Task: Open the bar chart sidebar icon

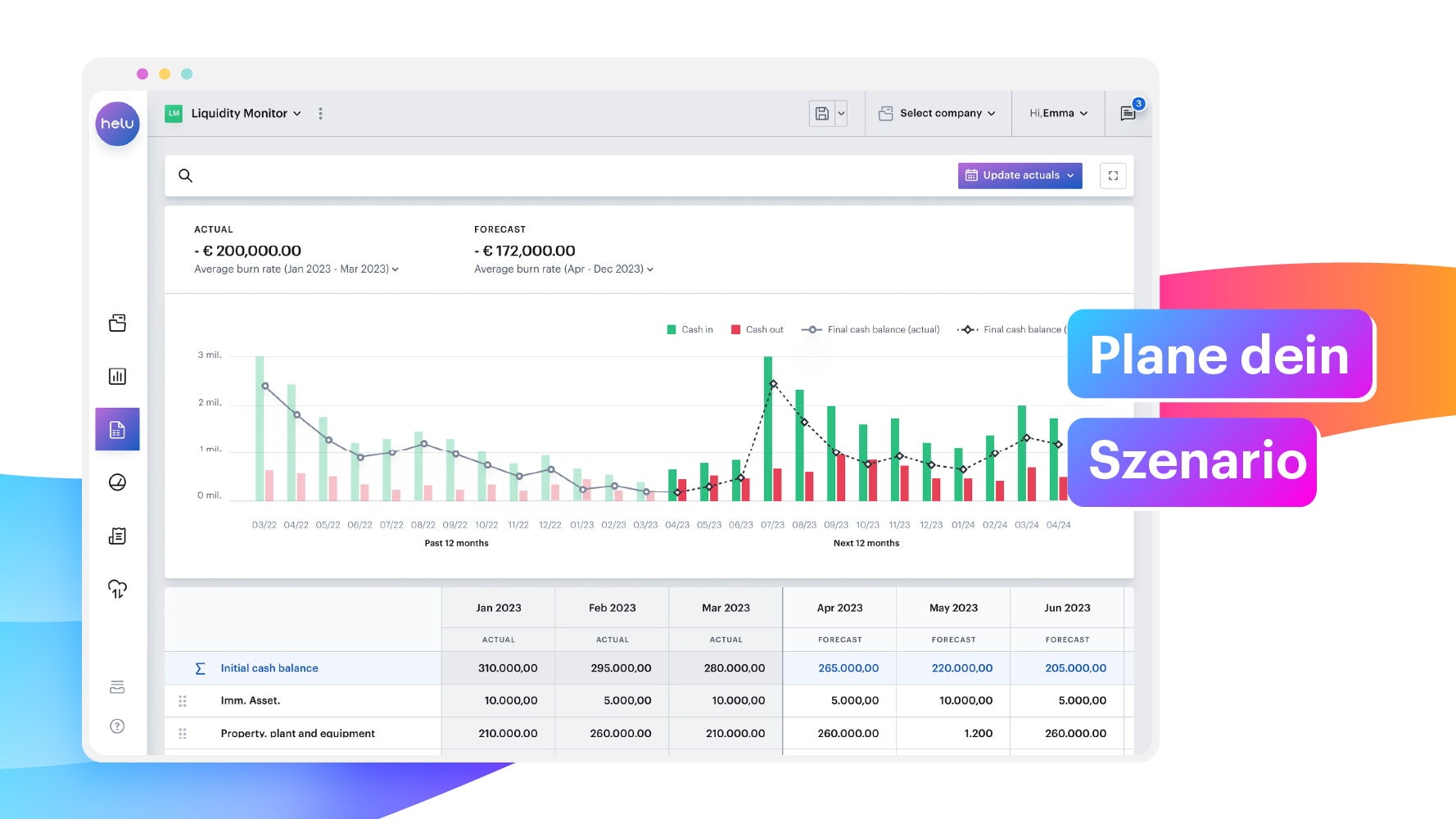Action: 117,376
